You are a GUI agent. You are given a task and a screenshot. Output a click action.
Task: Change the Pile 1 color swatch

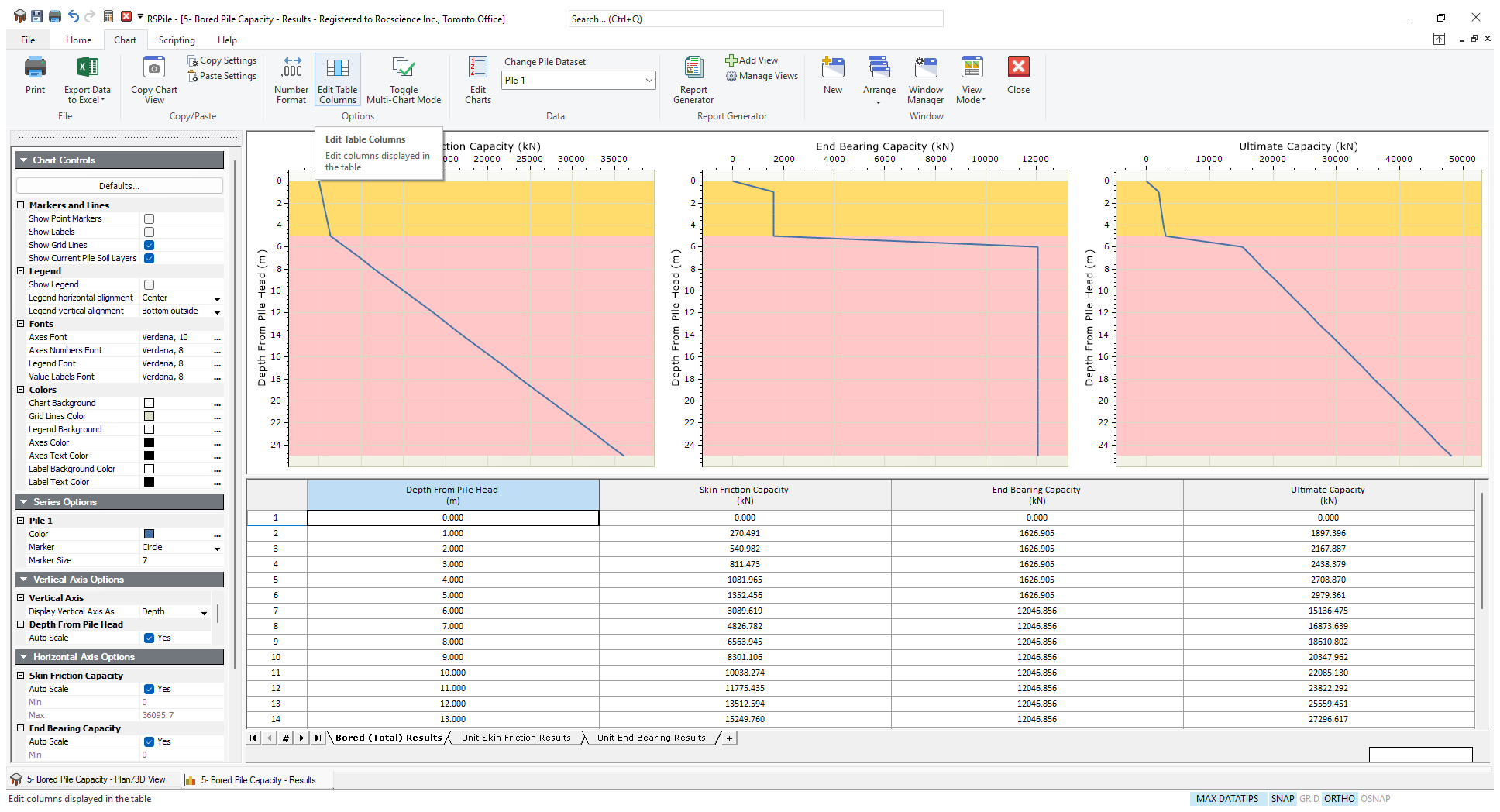(x=148, y=534)
